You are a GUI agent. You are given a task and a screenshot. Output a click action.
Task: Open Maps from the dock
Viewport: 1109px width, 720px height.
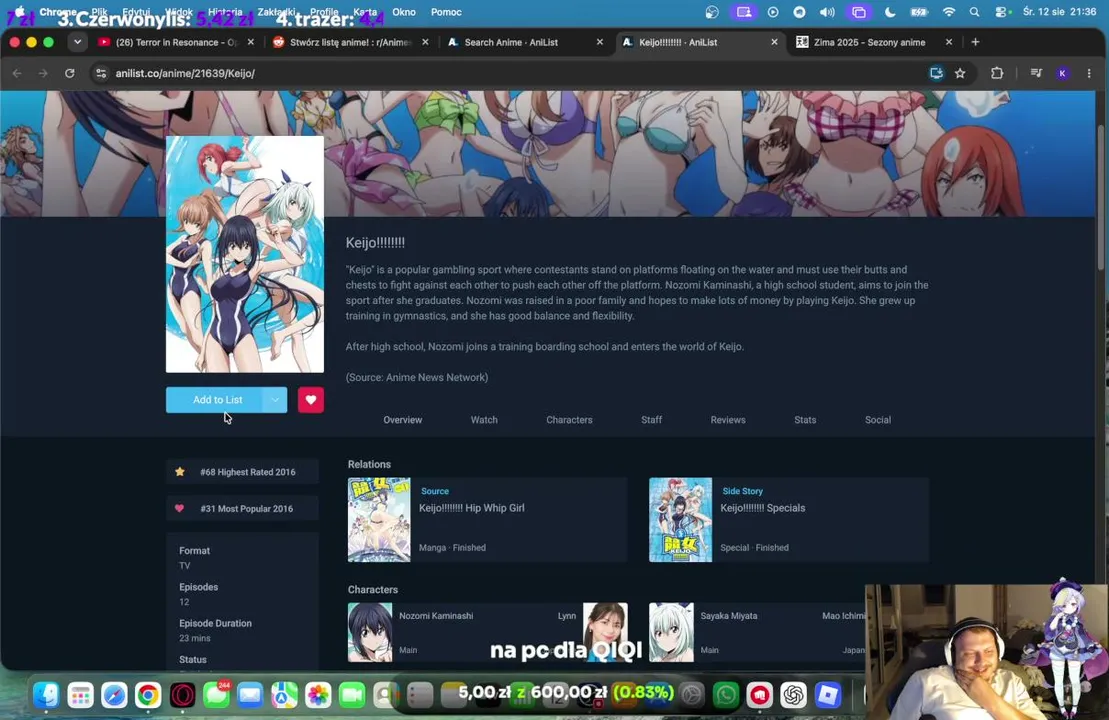click(284, 695)
